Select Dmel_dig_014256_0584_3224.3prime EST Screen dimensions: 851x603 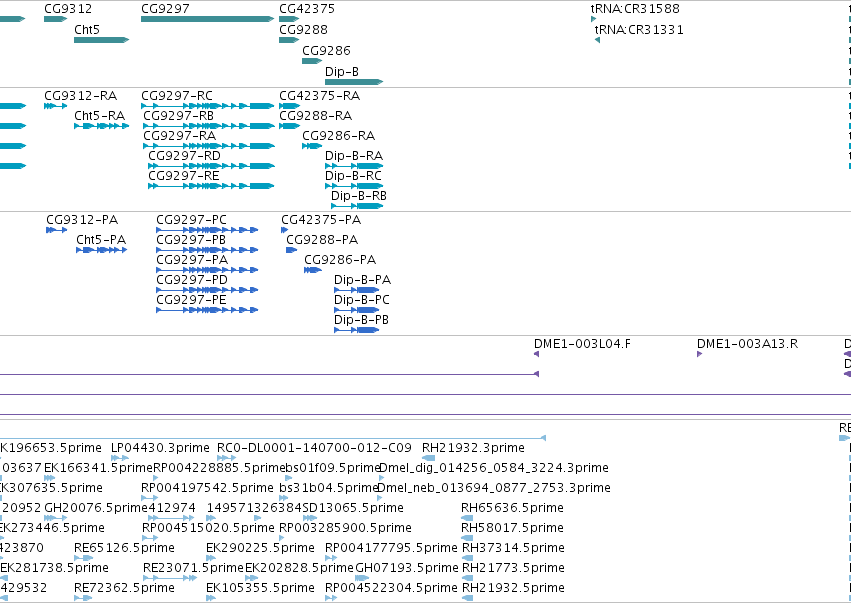pos(493,468)
